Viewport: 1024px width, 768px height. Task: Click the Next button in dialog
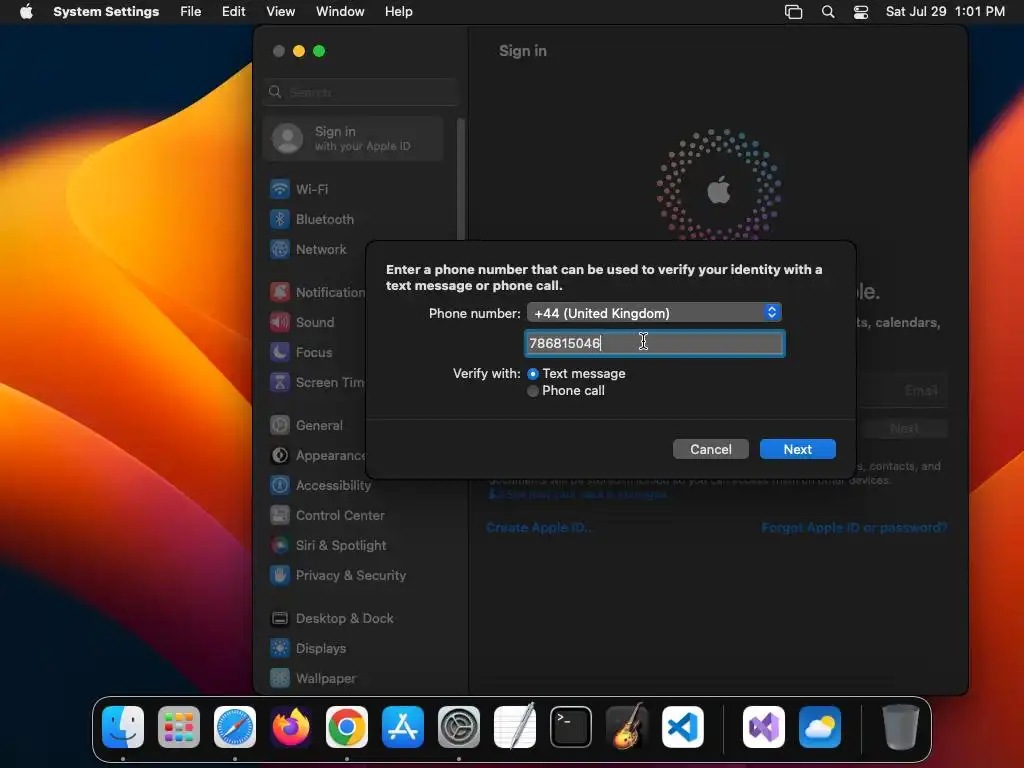tap(797, 449)
